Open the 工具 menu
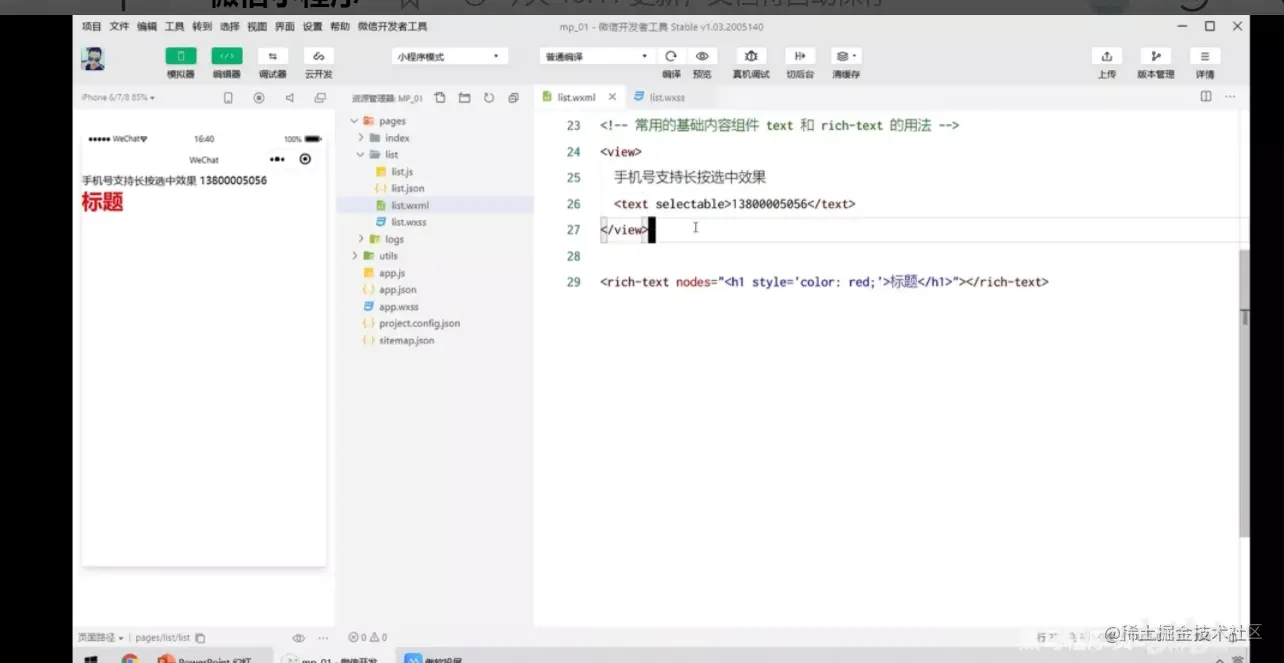 pos(174,27)
